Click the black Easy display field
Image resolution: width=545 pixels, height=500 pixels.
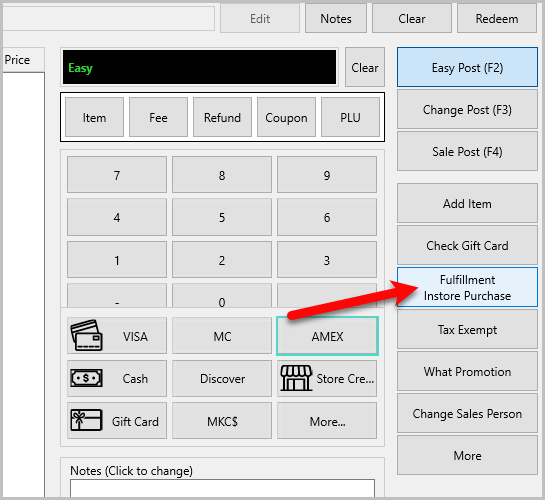point(200,67)
